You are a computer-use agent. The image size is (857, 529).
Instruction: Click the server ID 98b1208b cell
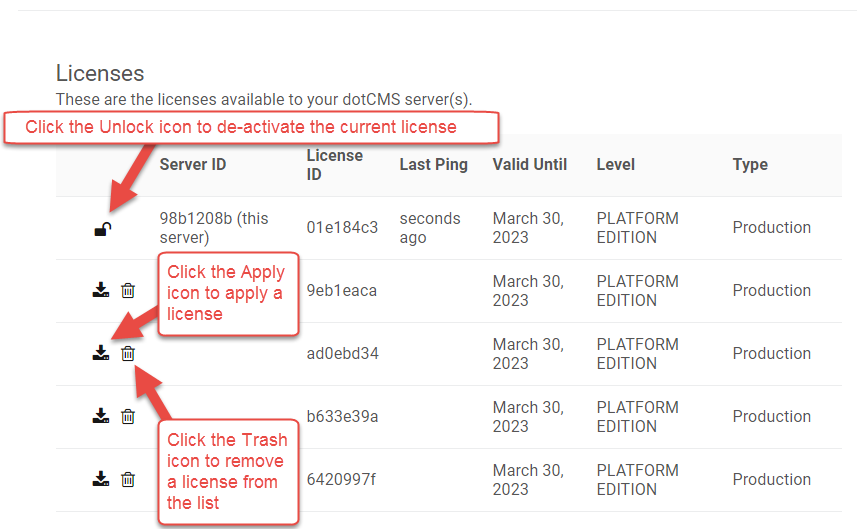(x=208, y=228)
